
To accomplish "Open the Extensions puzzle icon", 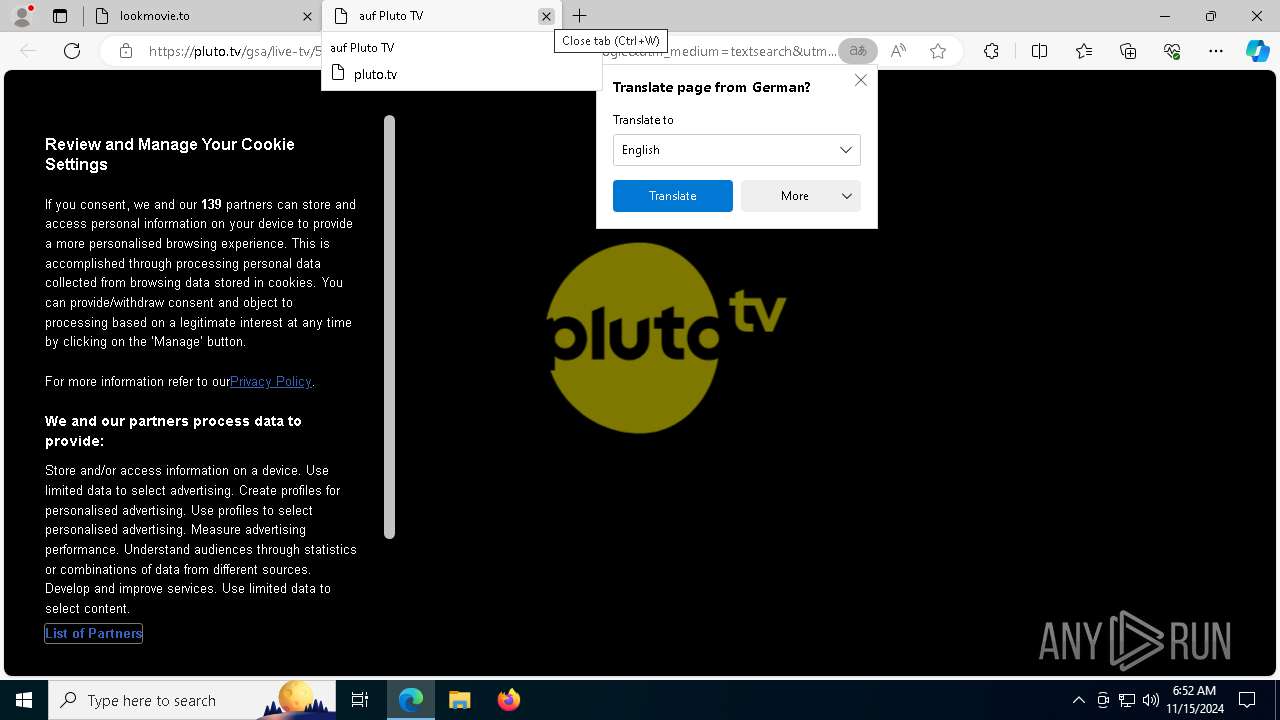I will coord(991,51).
